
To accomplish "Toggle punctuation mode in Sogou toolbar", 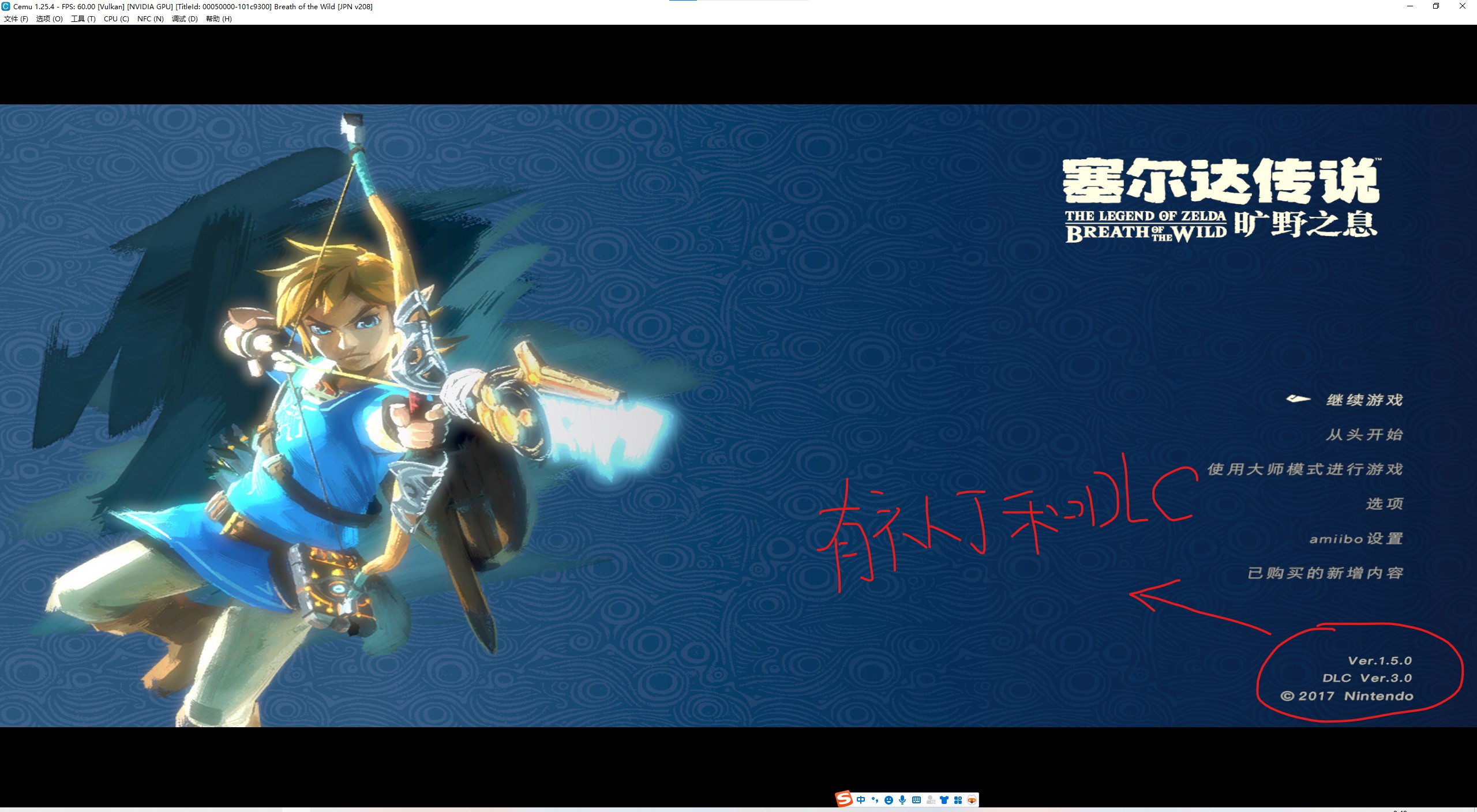I will tap(875, 800).
